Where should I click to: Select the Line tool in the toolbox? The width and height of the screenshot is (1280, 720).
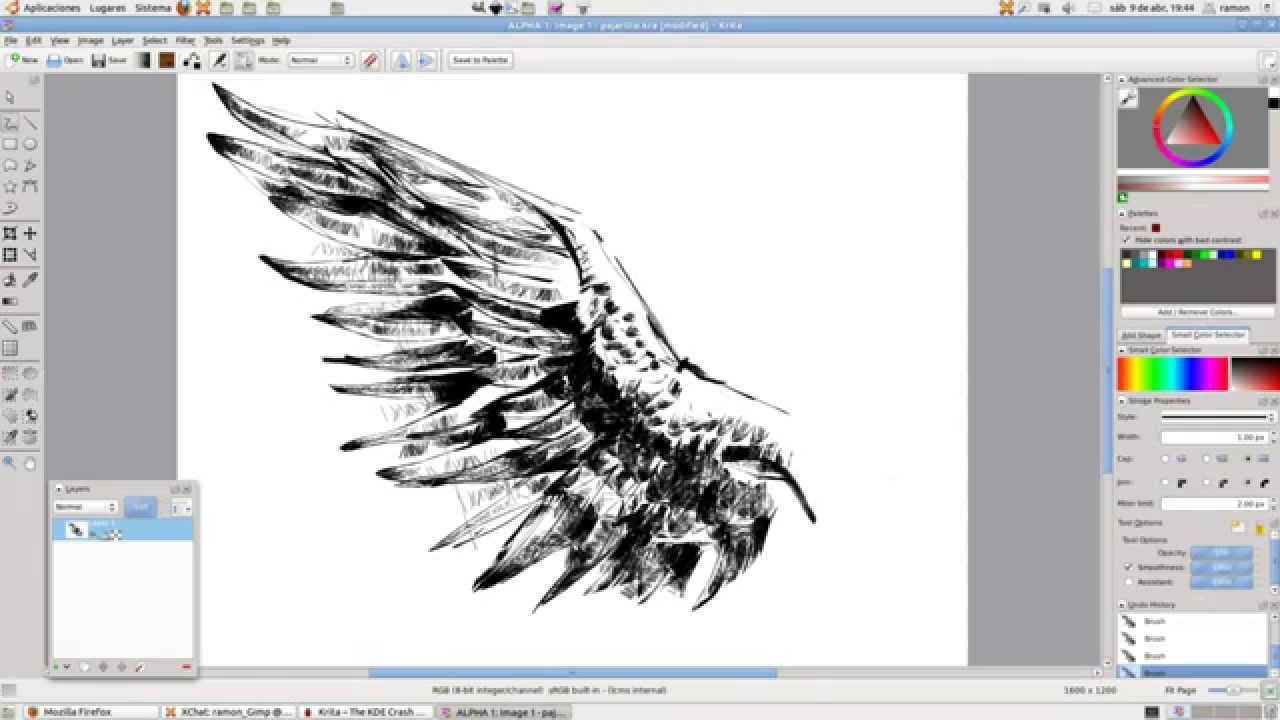30,125
